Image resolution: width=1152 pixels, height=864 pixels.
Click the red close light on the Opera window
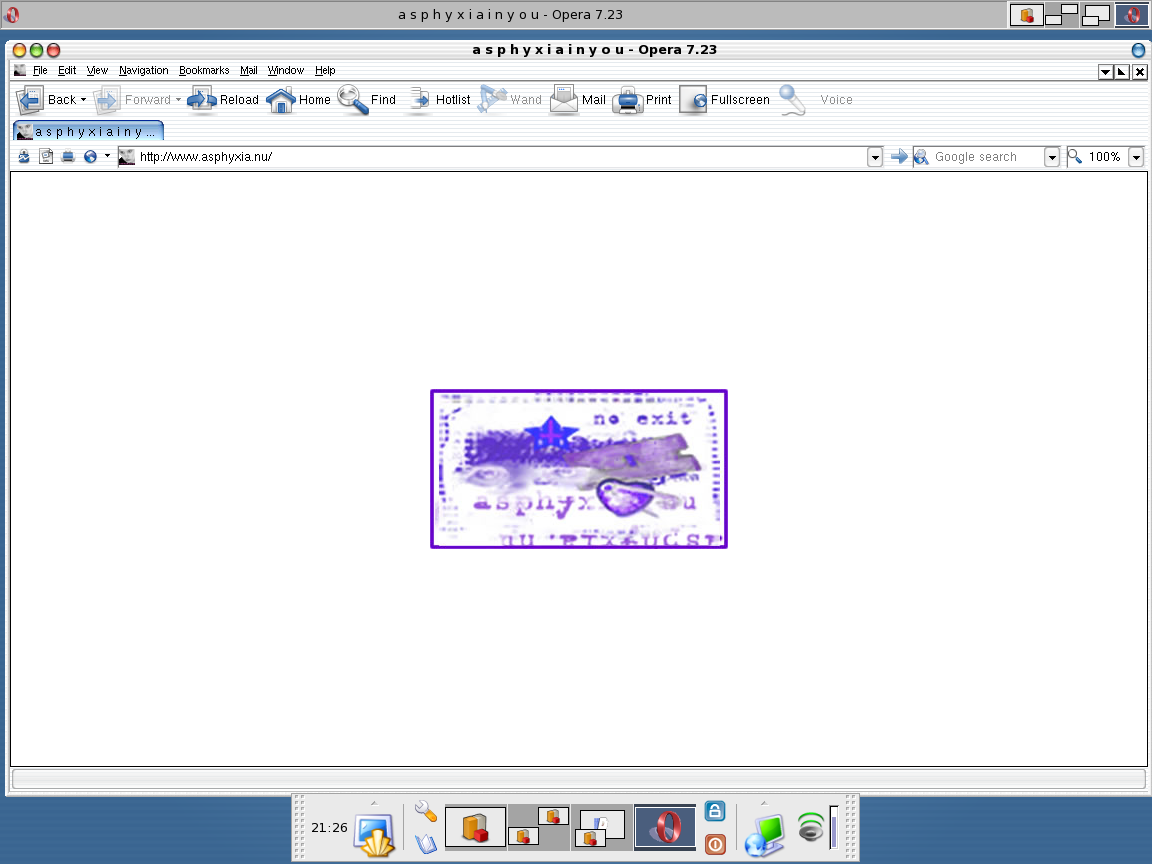coord(53,50)
